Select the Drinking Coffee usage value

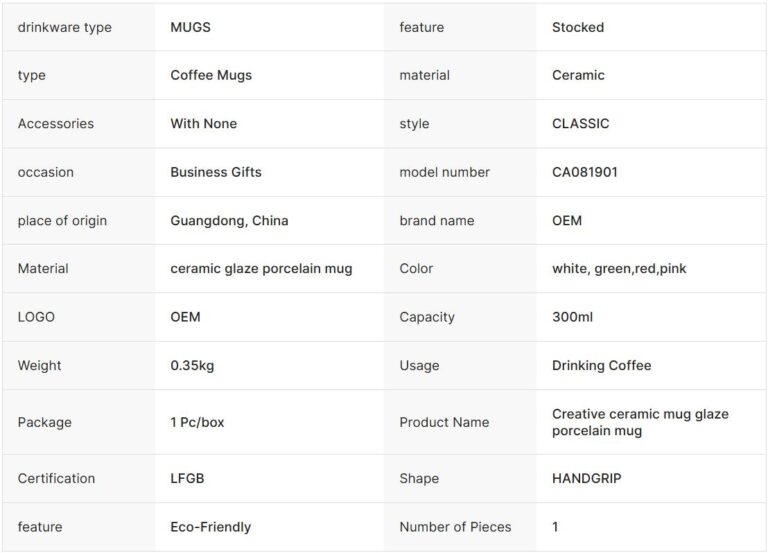[601, 365]
